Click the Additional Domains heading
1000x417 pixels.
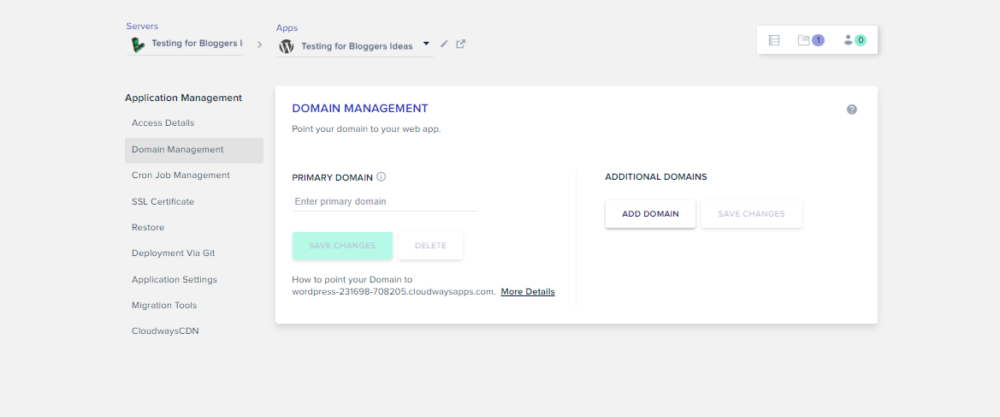click(x=656, y=177)
